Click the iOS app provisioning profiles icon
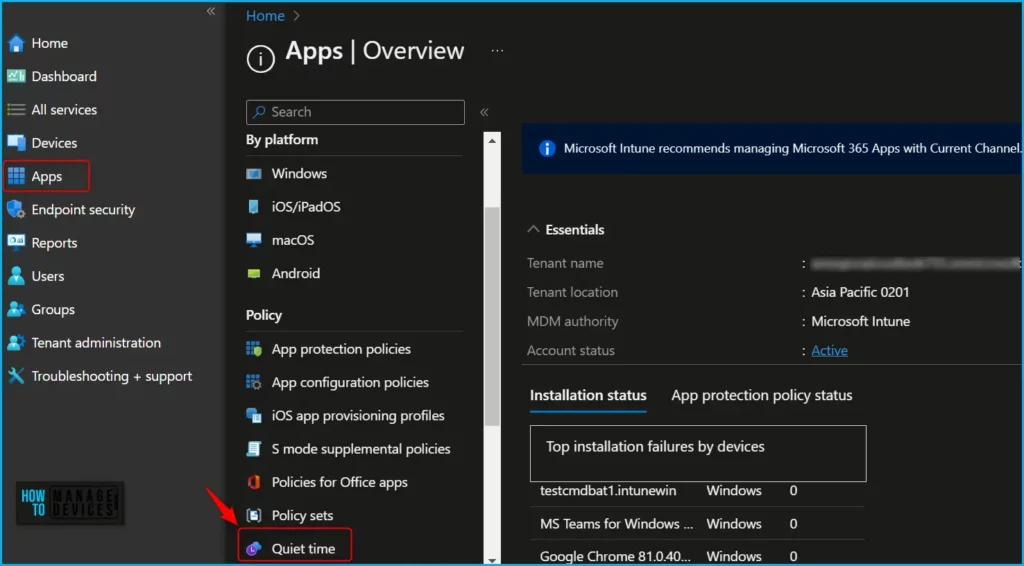1024x566 pixels. click(254, 416)
